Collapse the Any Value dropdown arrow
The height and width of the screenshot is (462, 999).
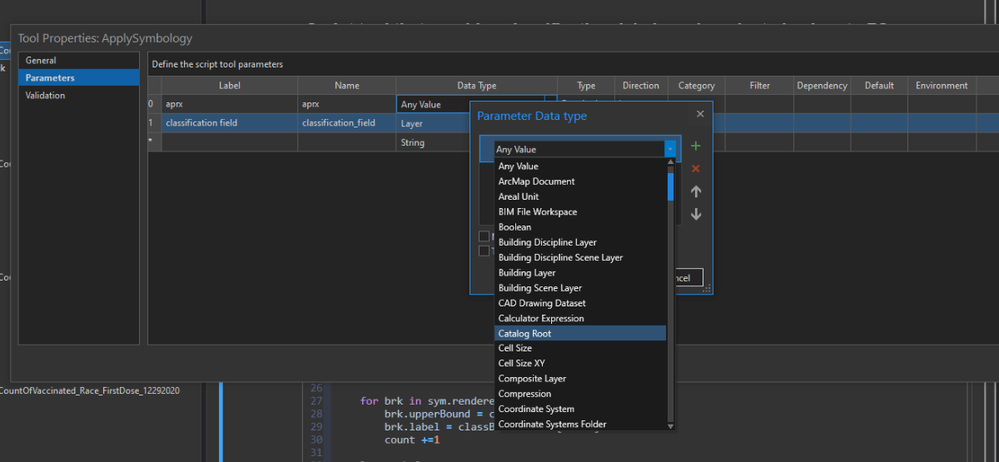pyautogui.click(x=670, y=149)
